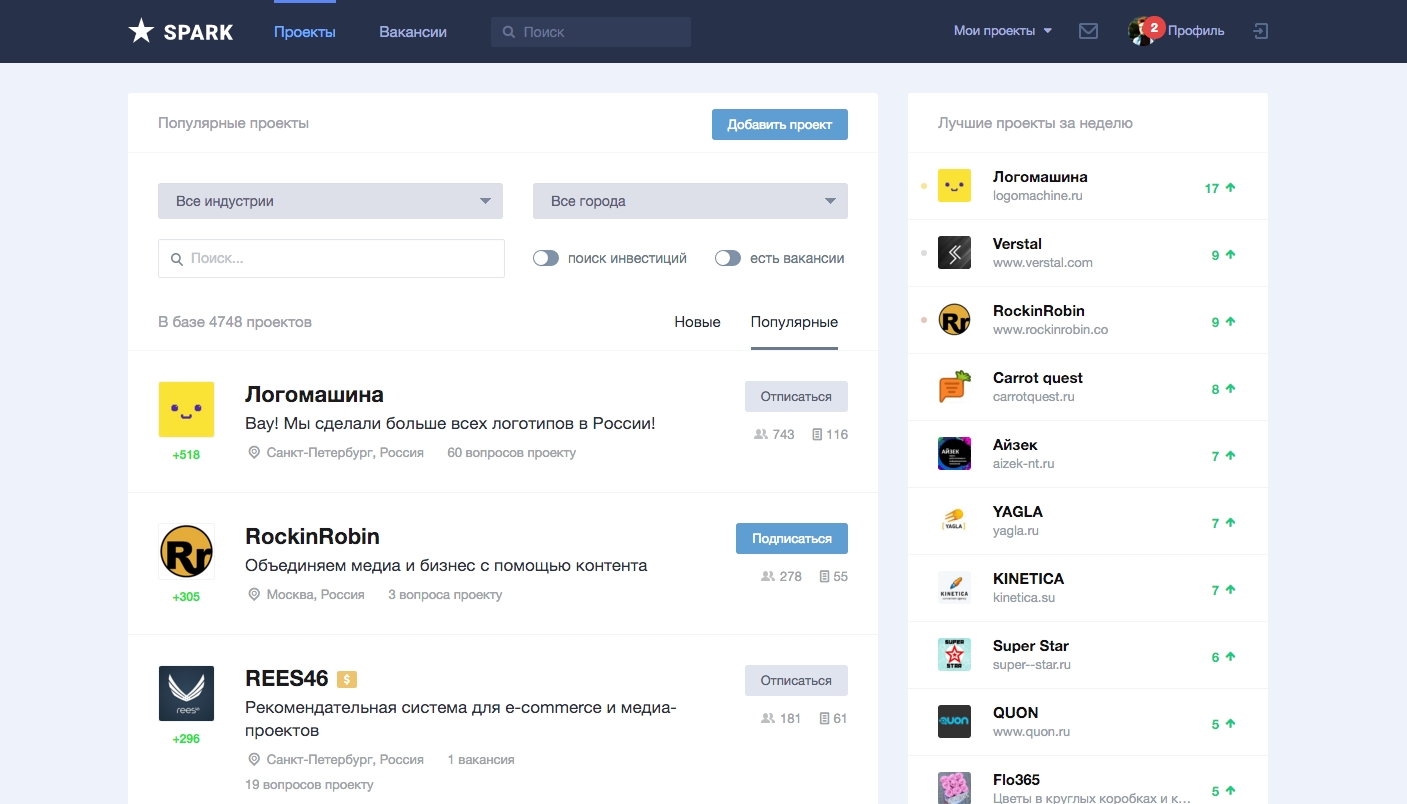
Task: Click the Добавить проект button
Action: coord(779,125)
